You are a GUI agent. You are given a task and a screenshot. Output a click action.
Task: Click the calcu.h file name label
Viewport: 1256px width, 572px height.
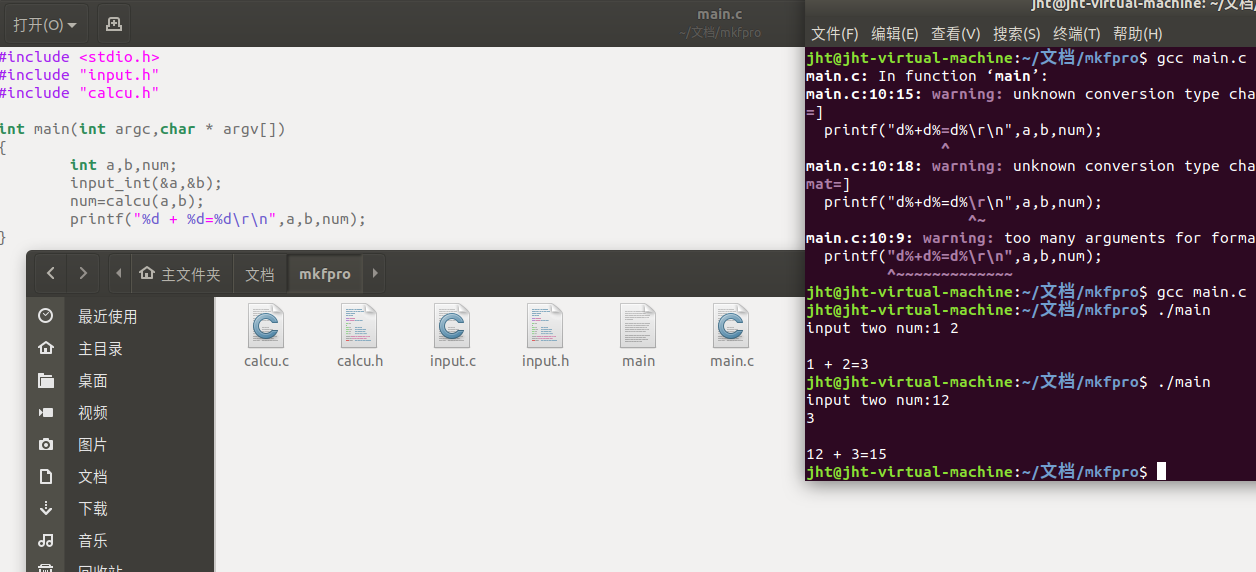[x=360, y=361]
